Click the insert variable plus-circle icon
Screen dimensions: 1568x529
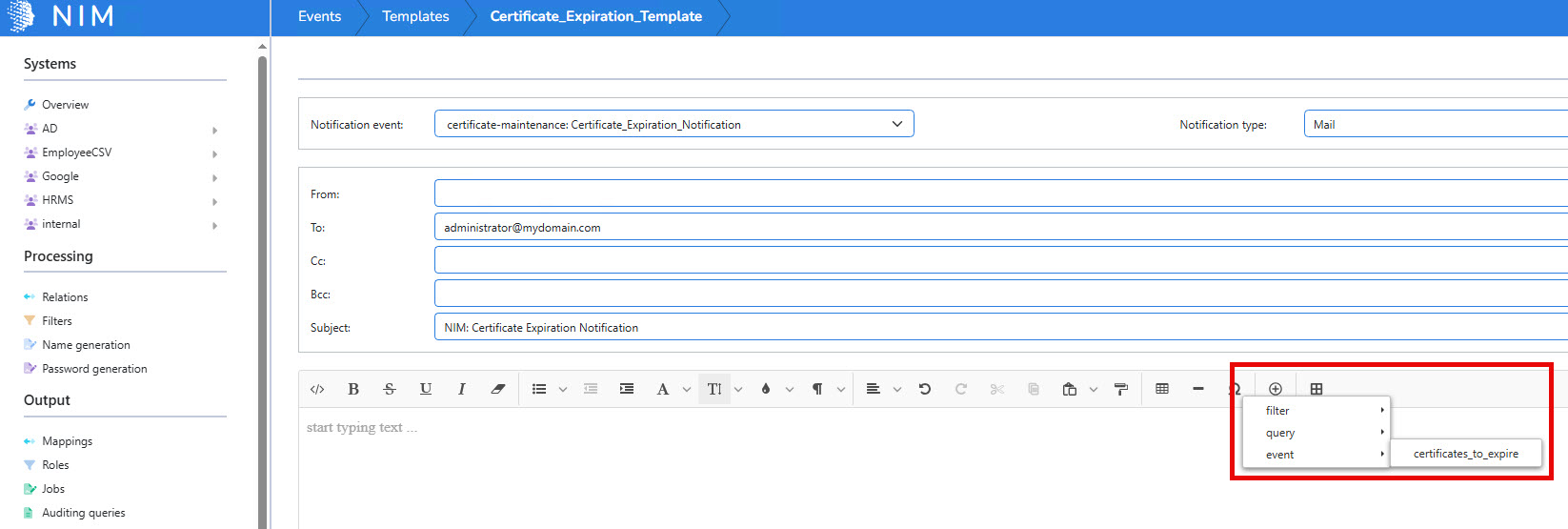pyautogui.click(x=1276, y=389)
